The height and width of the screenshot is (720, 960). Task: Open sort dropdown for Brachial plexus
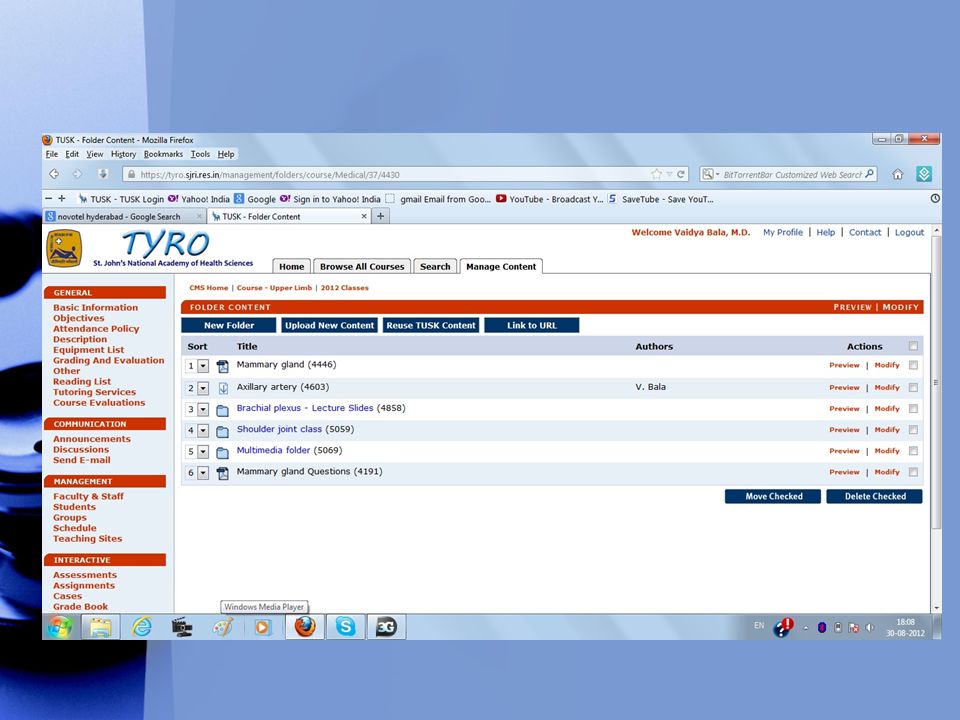pos(203,410)
